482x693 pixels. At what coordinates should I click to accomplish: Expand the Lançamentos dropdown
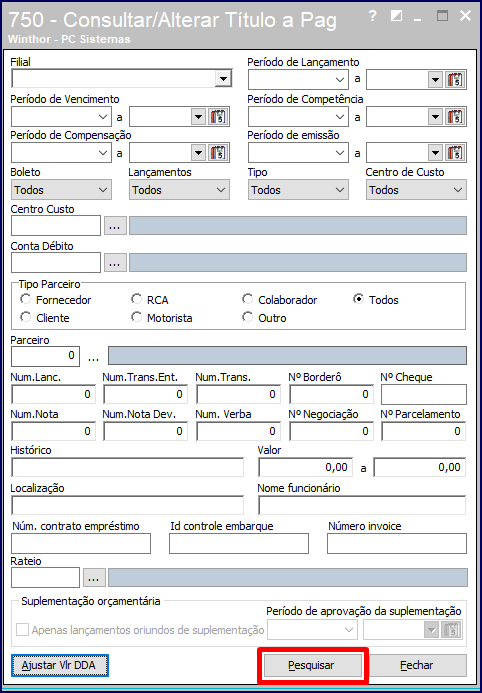(x=179, y=190)
